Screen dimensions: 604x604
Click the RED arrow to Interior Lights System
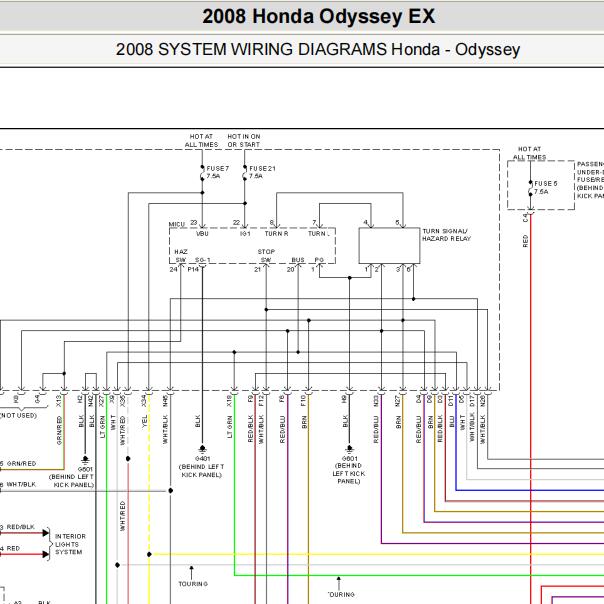click(x=45, y=554)
